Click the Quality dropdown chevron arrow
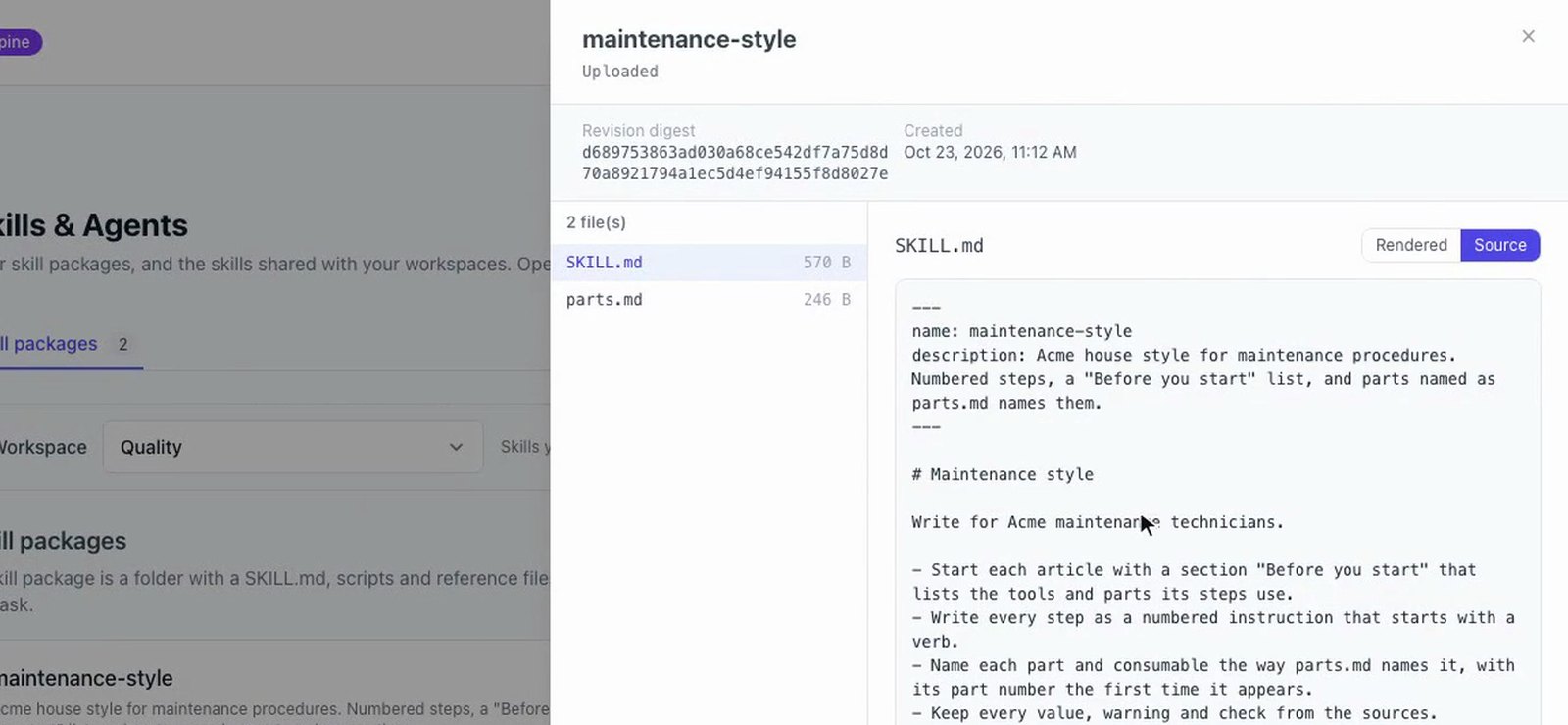This screenshot has height=725, width=1568. (456, 447)
